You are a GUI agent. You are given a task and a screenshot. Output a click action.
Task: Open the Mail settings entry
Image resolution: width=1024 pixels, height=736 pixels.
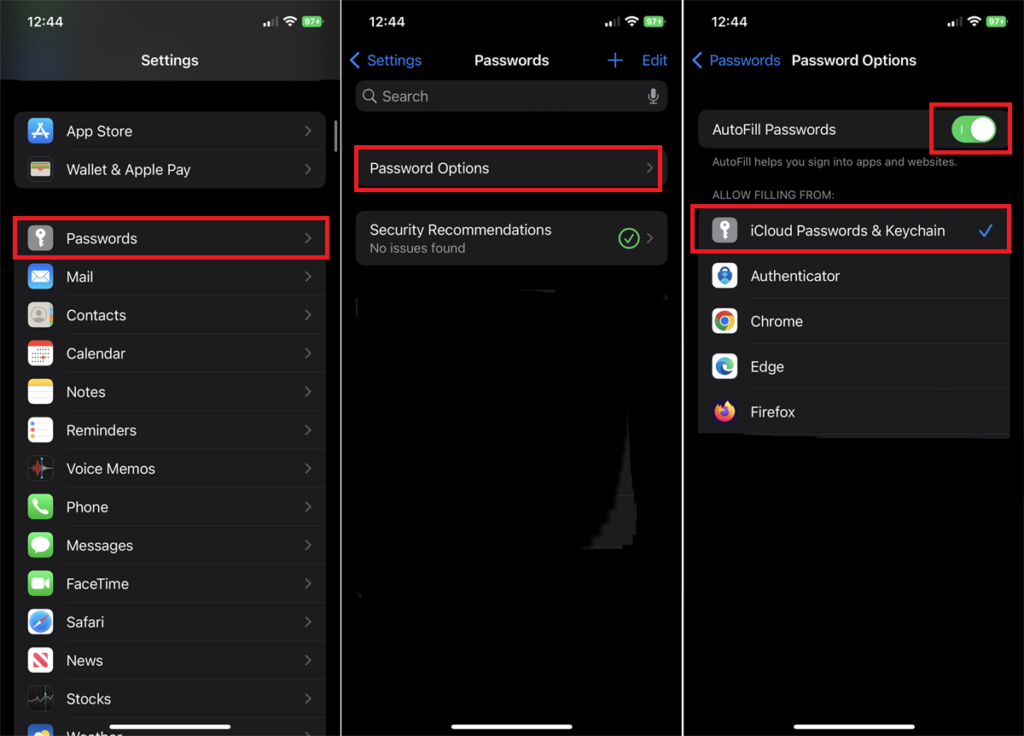[x=170, y=277]
